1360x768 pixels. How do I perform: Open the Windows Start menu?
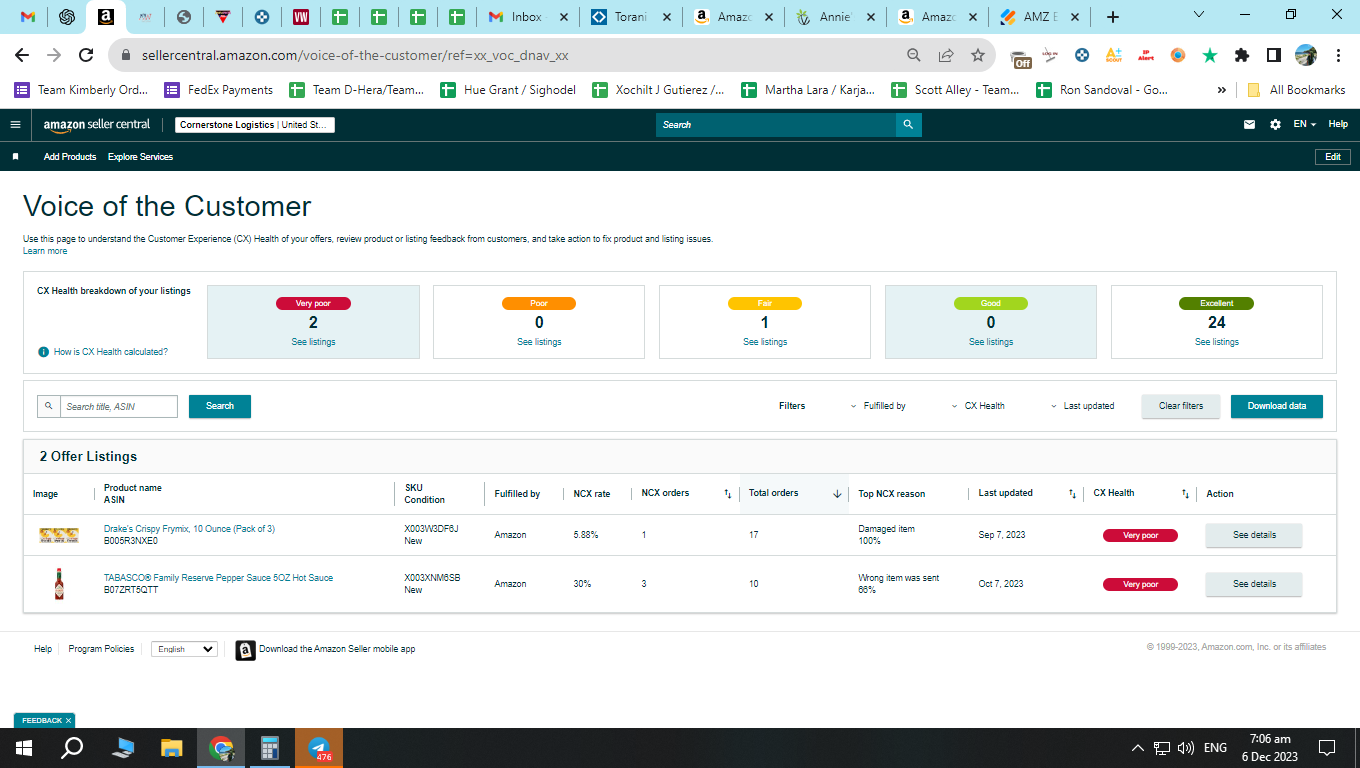click(24, 748)
